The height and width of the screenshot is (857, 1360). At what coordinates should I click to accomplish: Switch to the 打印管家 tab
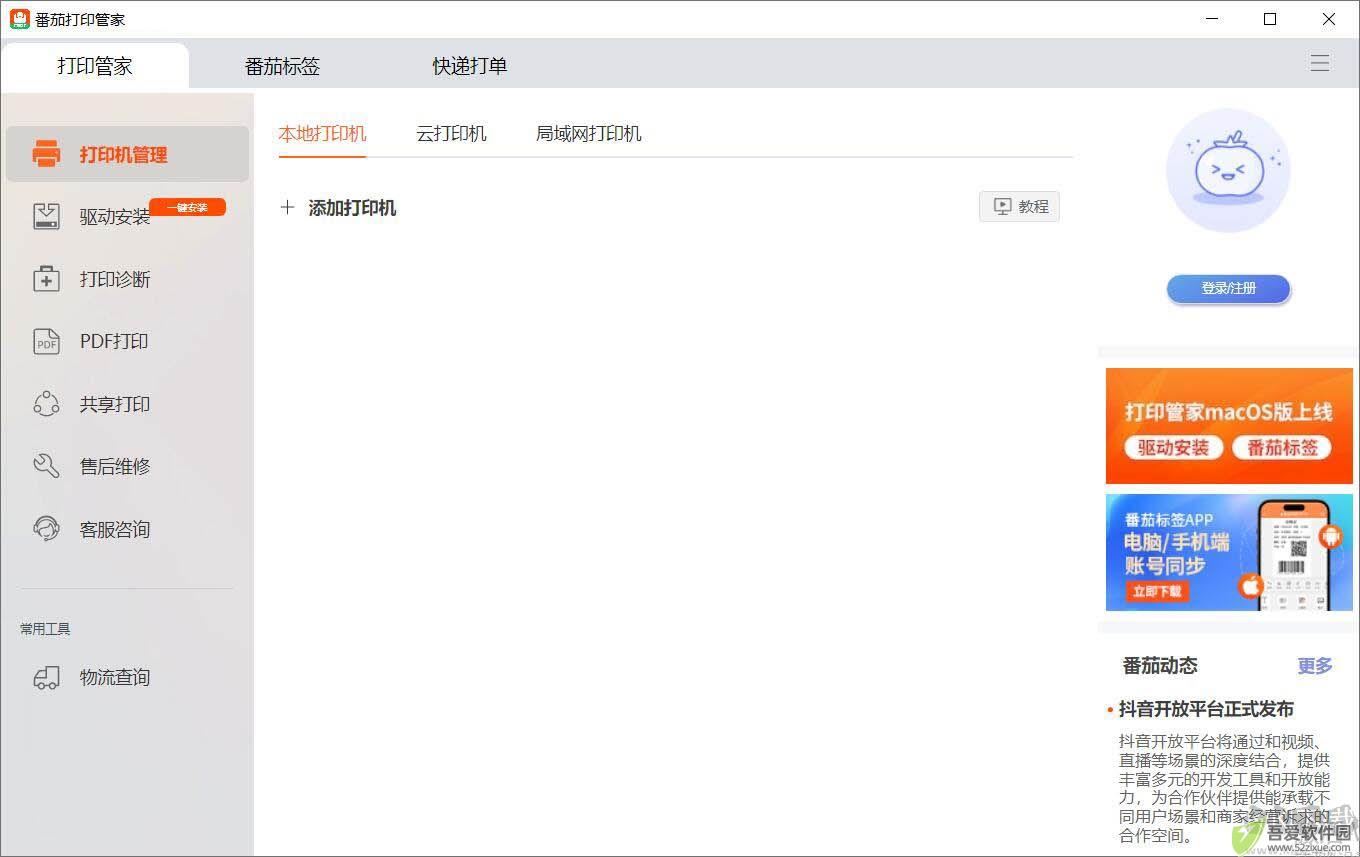pyautogui.click(x=95, y=66)
